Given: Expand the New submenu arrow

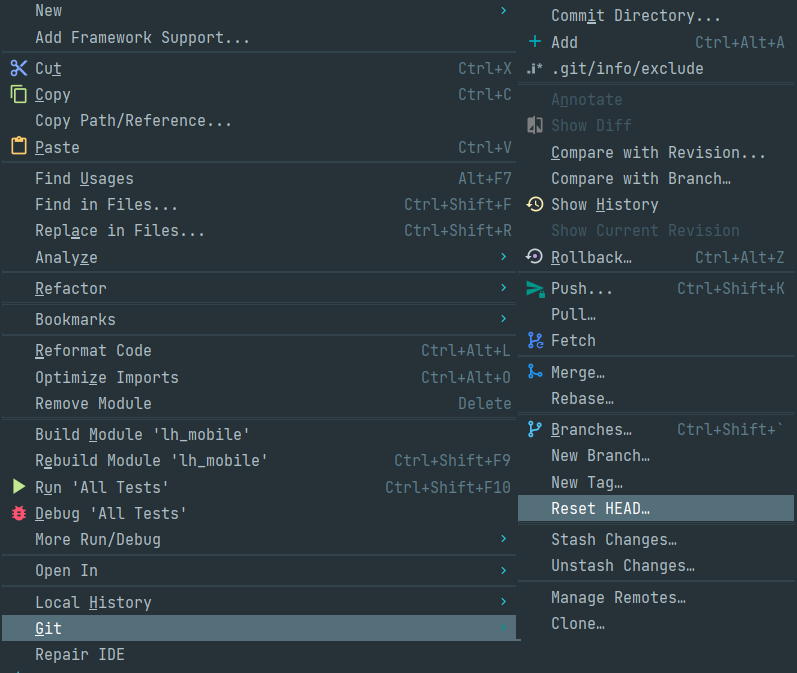Looking at the screenshot, I should click(x=503, y=10).
